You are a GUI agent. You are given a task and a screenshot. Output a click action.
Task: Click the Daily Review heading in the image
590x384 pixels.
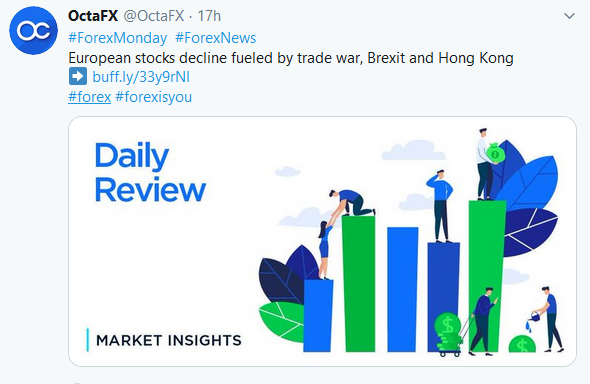(150, 172)
